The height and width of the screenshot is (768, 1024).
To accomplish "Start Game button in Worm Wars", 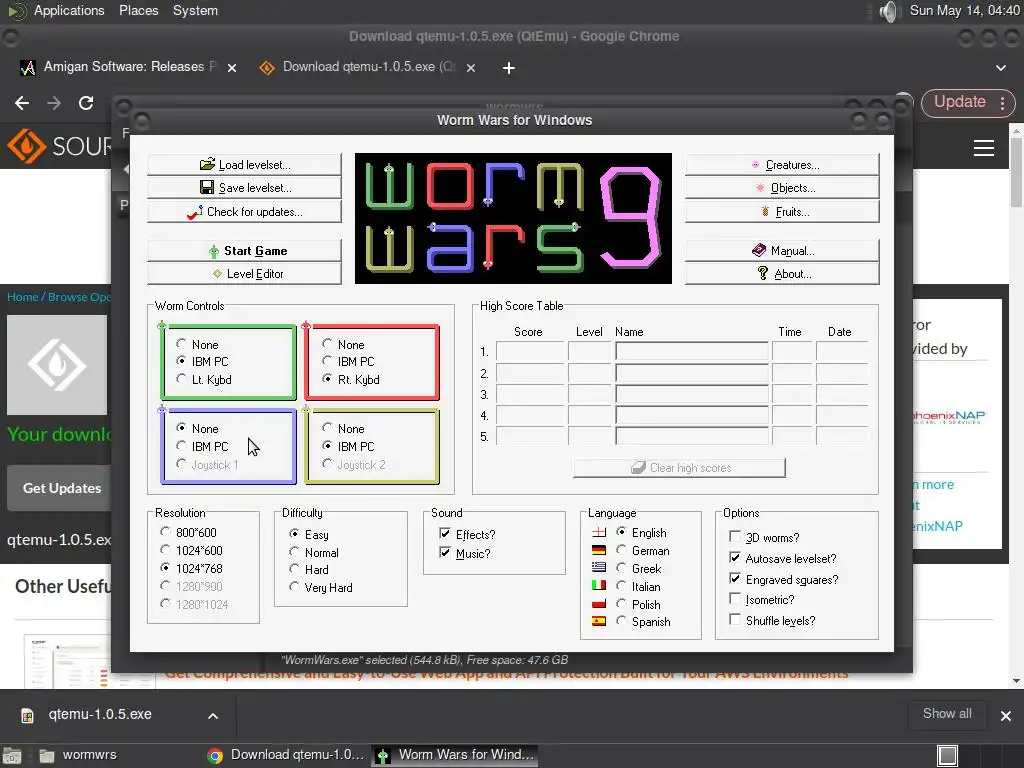I will tap(244, 251).
